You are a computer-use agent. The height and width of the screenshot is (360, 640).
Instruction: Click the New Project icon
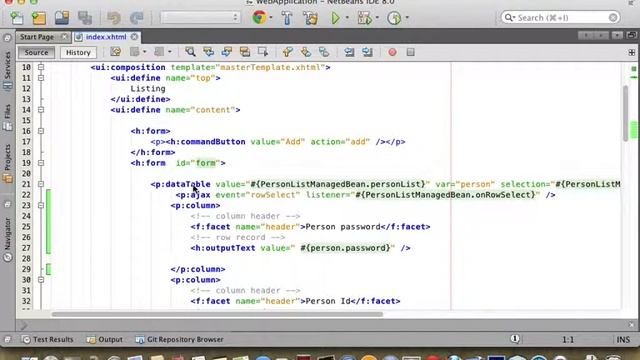(x=39, y=18)
